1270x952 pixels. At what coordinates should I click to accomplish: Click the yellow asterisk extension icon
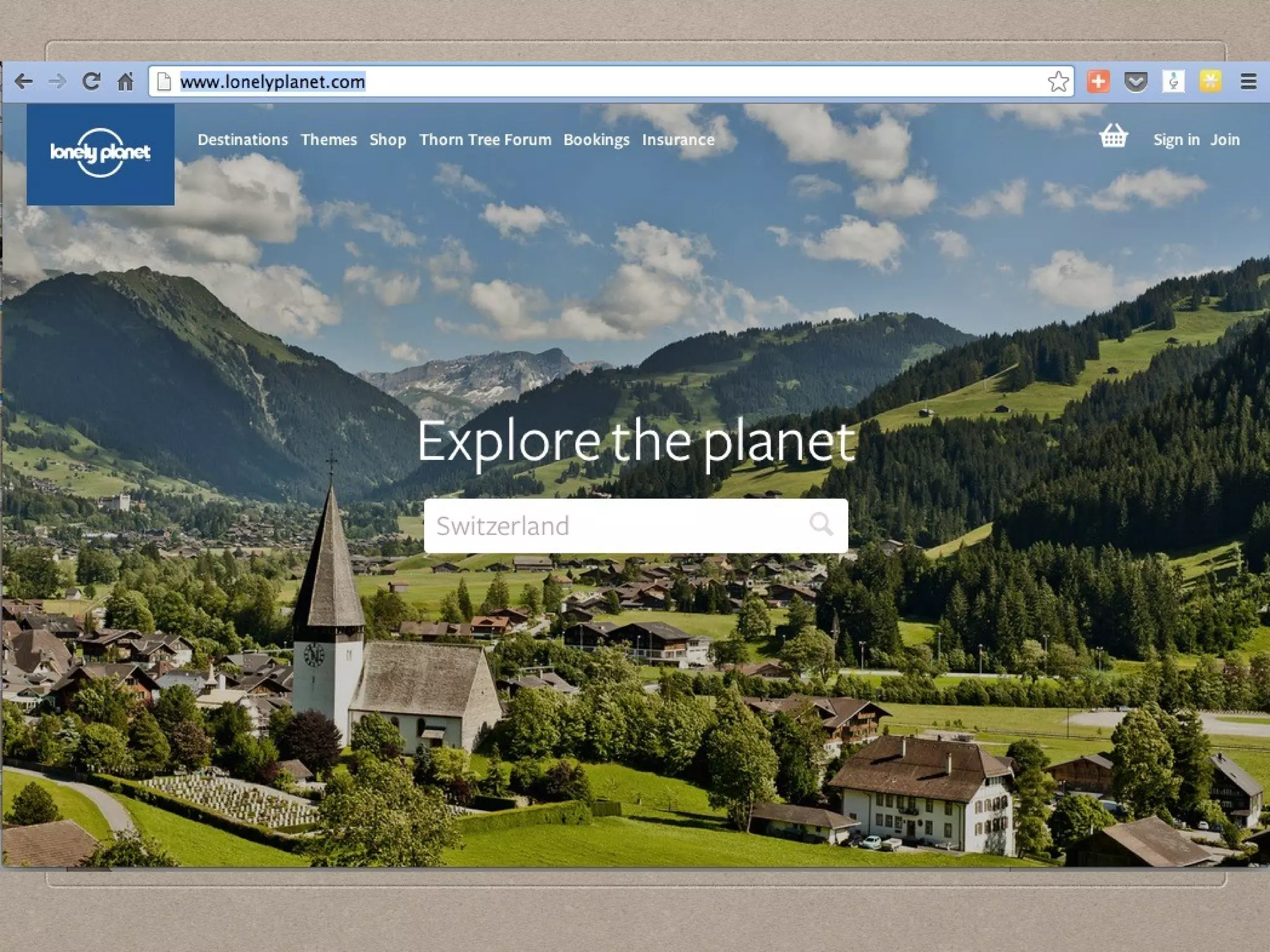click(x=1210, y=81)
